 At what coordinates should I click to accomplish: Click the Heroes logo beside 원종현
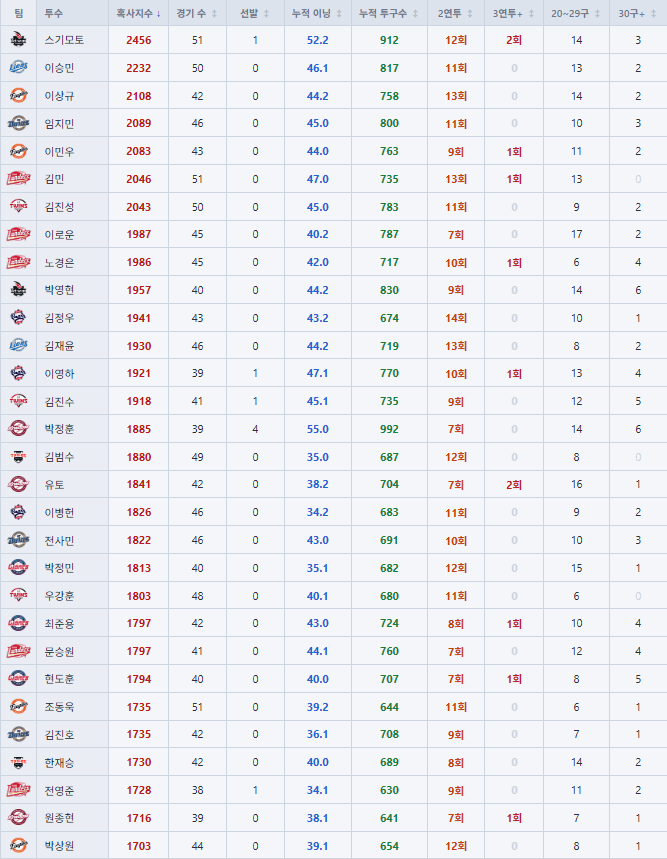coord(18,818)
